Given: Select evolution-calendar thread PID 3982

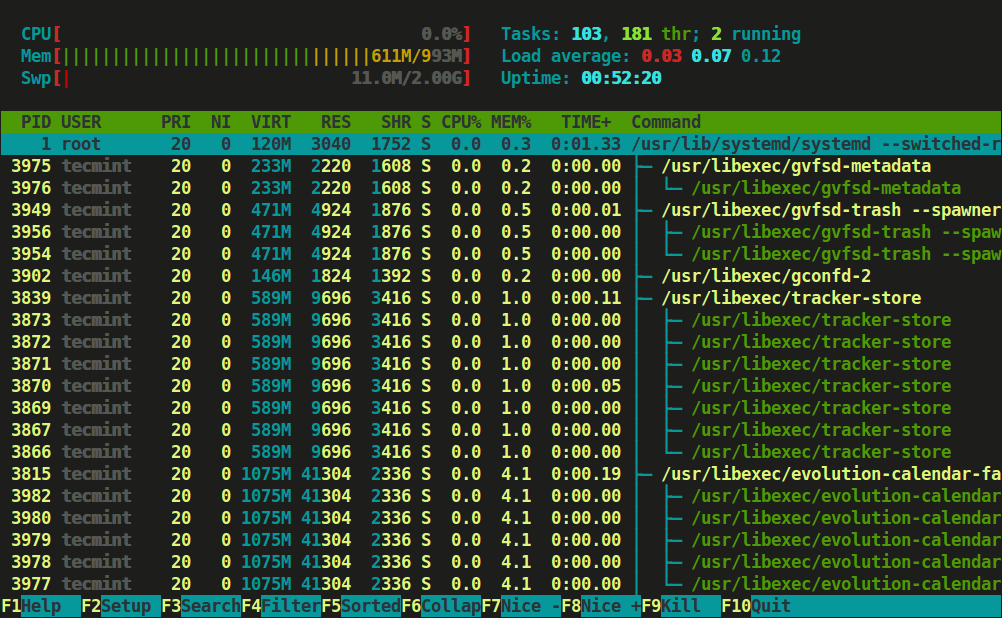Looking at the screenshot, I should coord(501,496).
